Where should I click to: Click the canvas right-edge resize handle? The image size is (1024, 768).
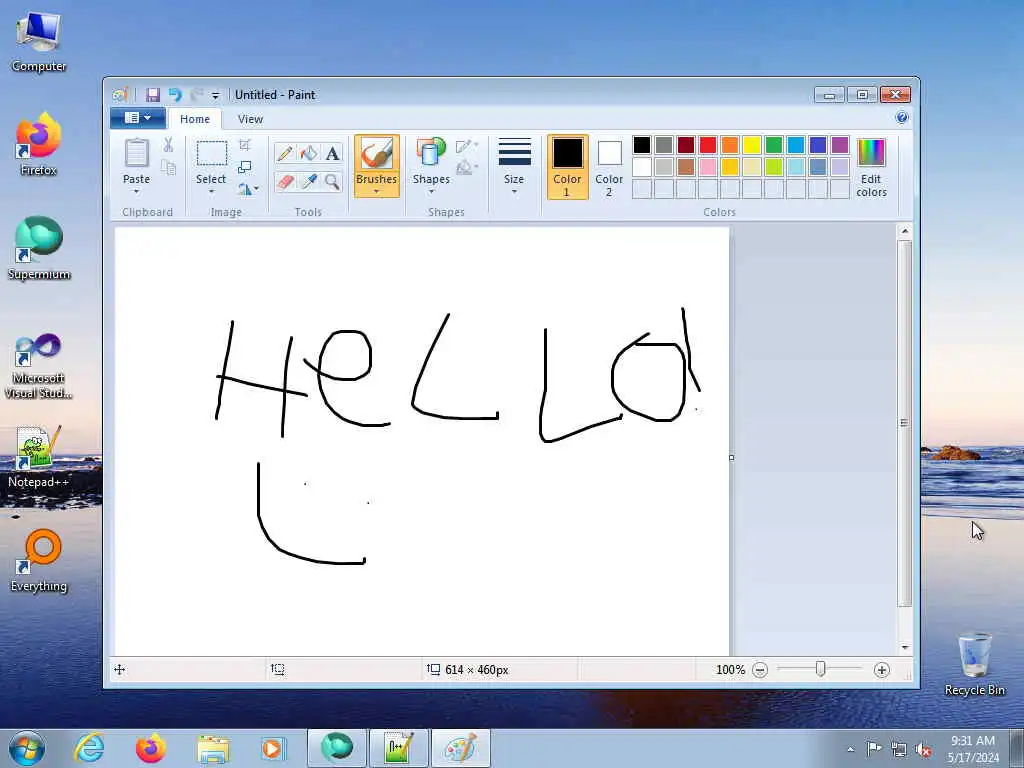click(x=731, y=458)
